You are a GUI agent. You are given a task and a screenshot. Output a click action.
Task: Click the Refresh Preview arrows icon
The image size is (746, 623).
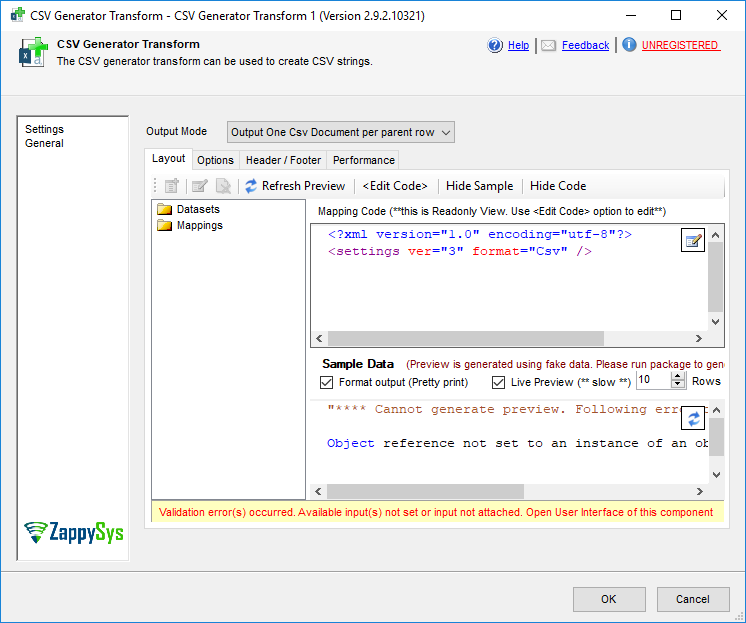click(x=251, y=186)
